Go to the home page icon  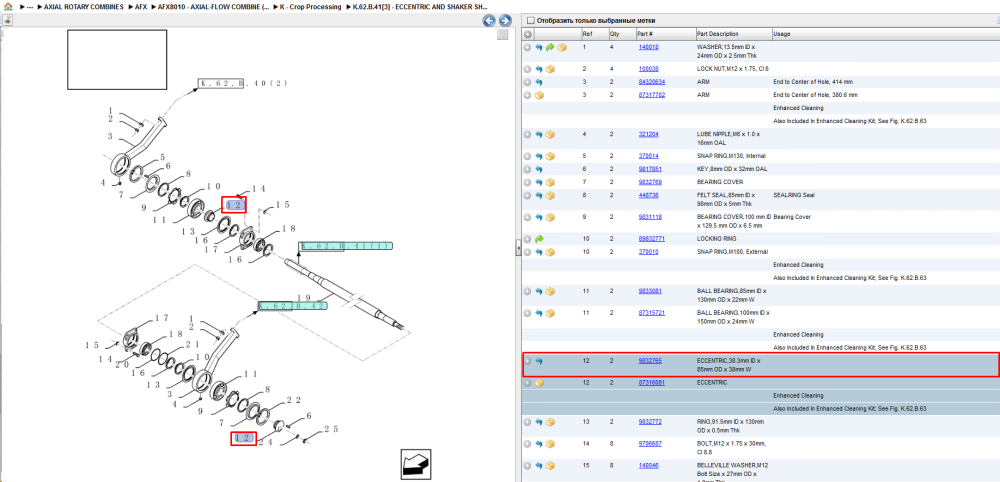point(8,6)
